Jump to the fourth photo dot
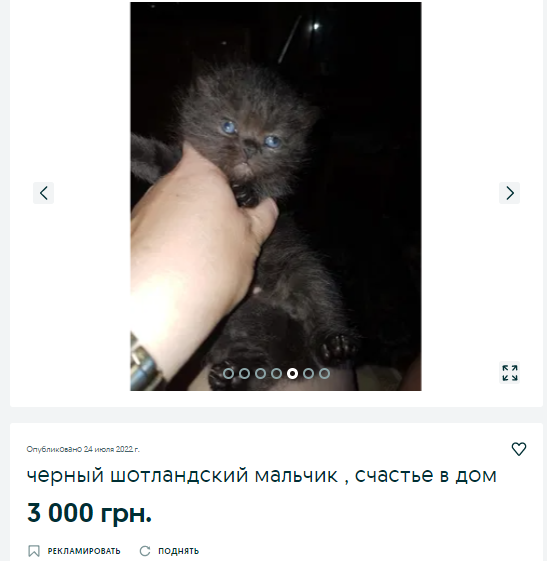 point(276,374)
